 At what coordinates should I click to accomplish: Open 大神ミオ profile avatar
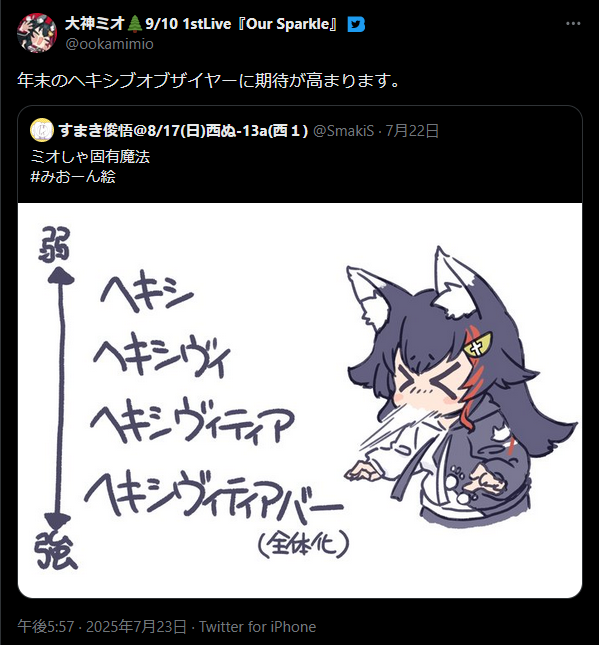(x=37, y=32)
